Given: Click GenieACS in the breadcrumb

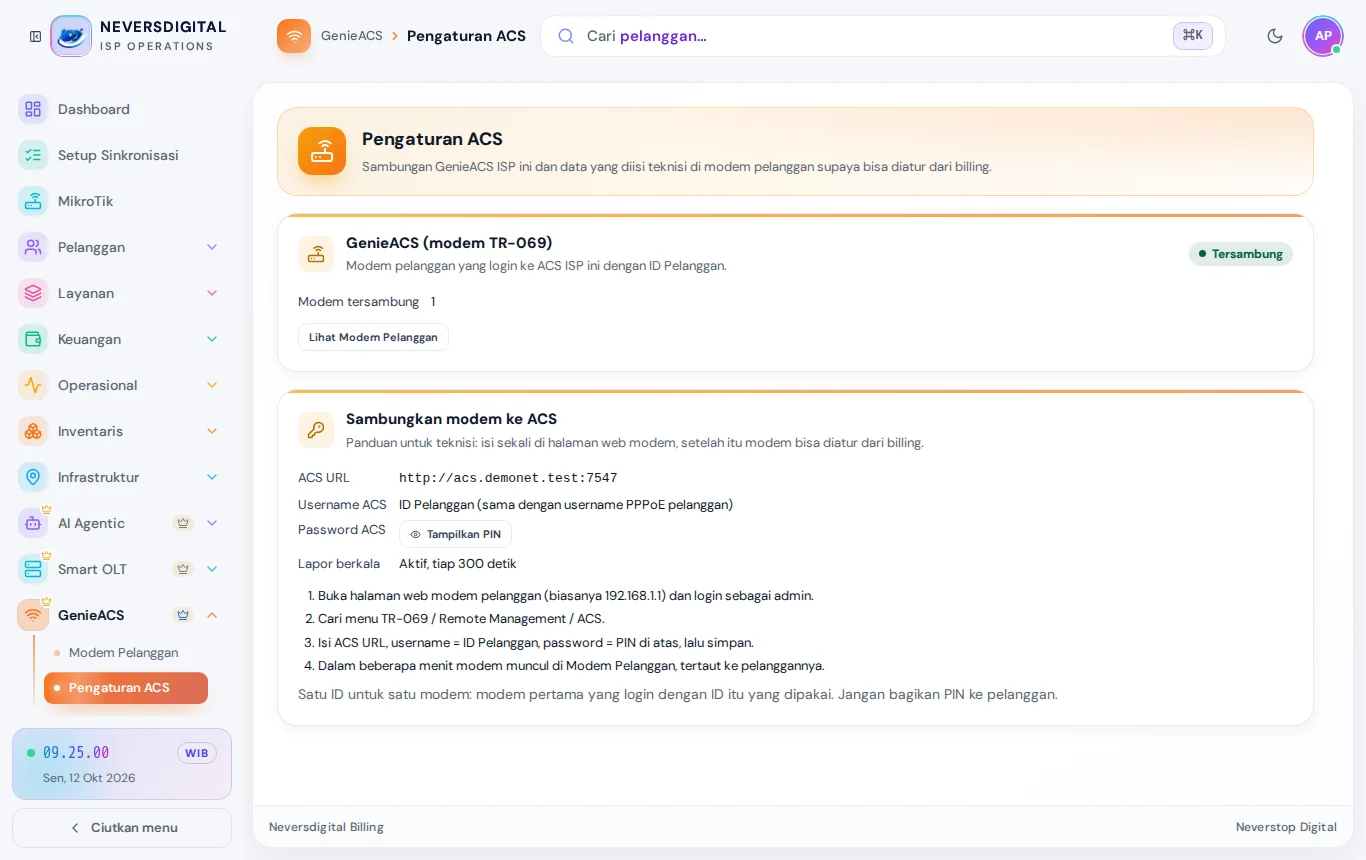Looking at the screenshot, I should [352, 36].
